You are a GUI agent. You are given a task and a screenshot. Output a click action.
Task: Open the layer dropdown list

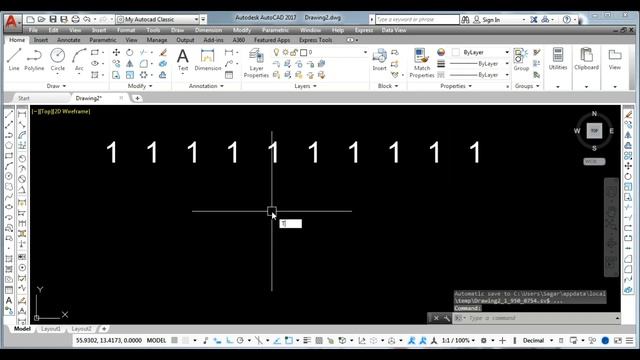coord(365,52)
